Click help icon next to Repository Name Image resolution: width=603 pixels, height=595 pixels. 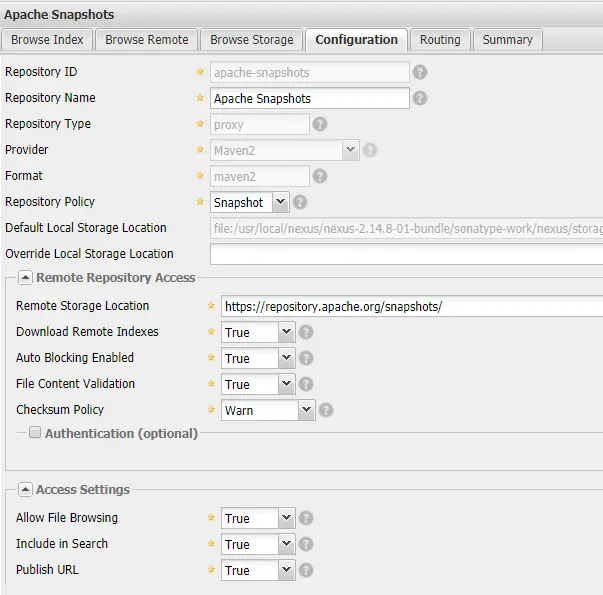(420, 98)
